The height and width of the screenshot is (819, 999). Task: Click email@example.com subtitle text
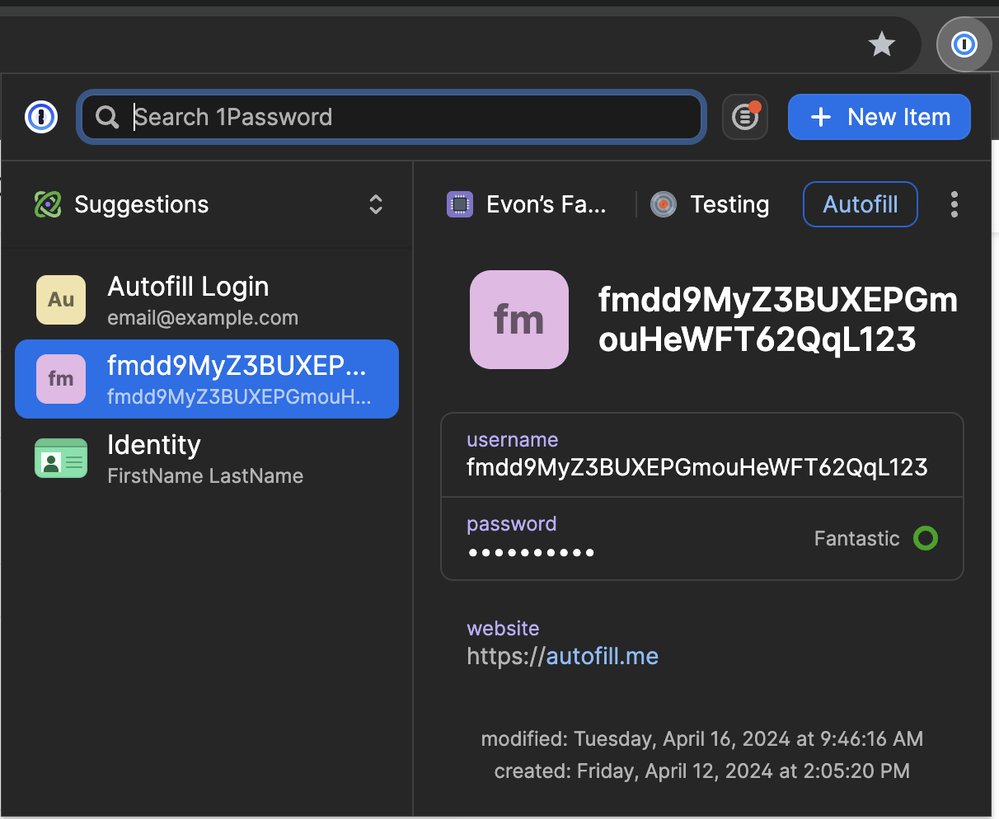(203, 317)
